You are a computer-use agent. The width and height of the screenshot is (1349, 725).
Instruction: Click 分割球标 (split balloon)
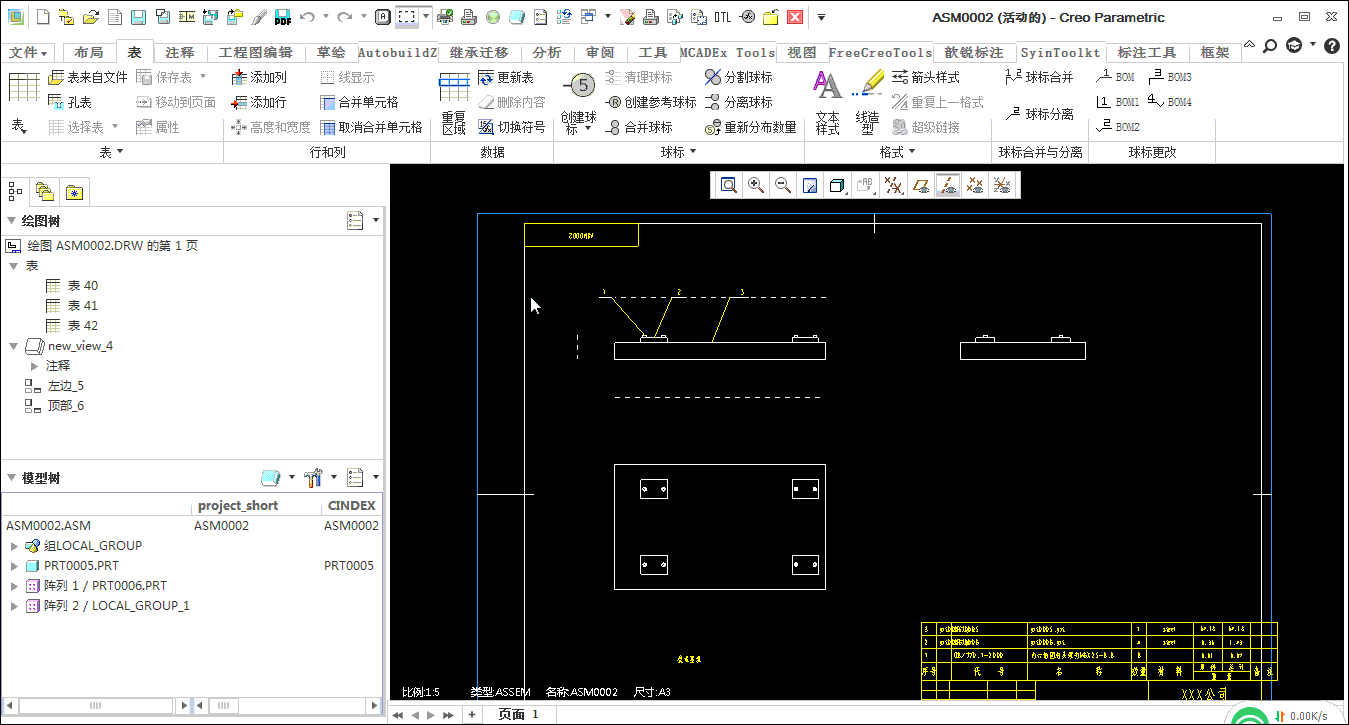click(x=738, y=77)
